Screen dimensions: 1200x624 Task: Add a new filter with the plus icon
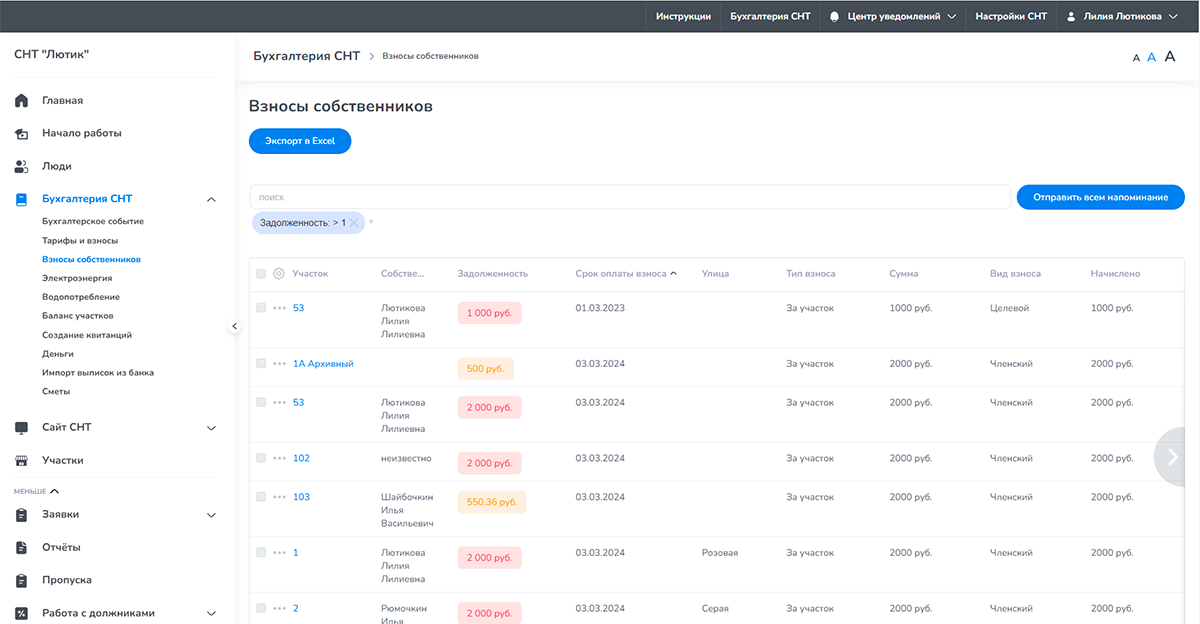coord(371,222)
